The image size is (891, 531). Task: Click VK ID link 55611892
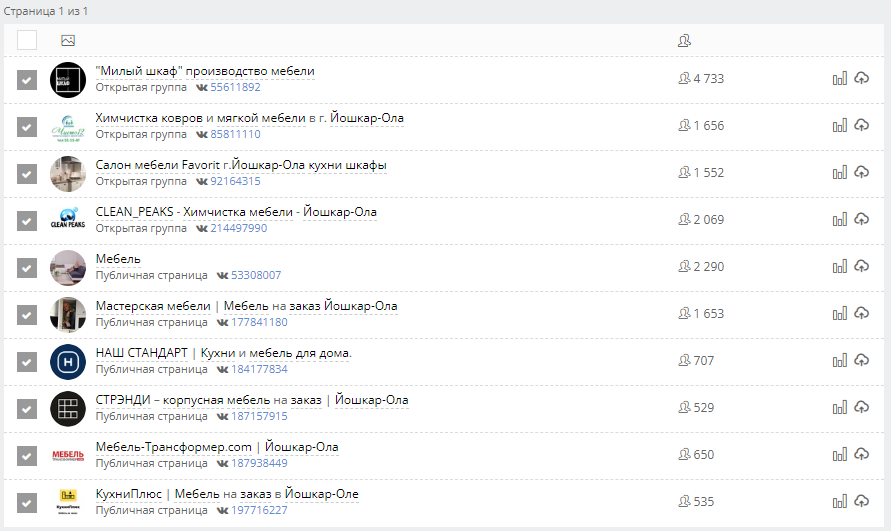(235, 87)
